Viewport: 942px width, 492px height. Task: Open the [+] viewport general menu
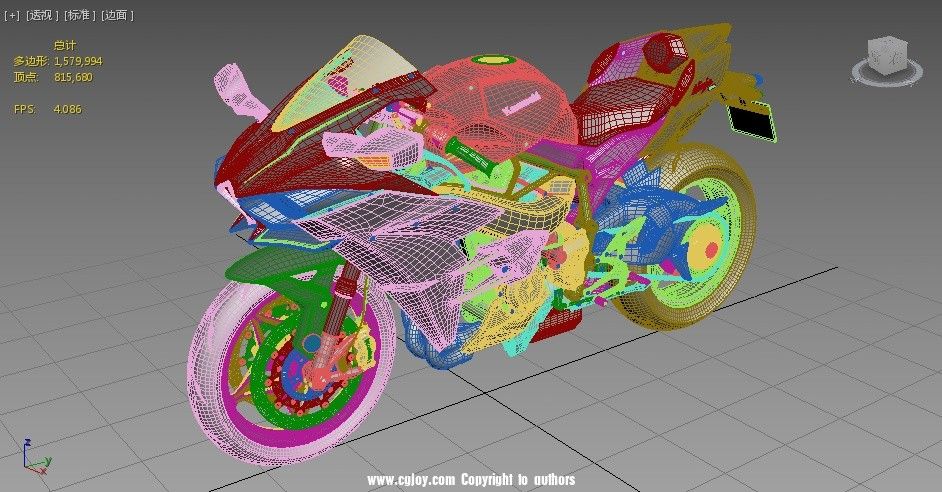pyautogui.click(x=11, y=15)
